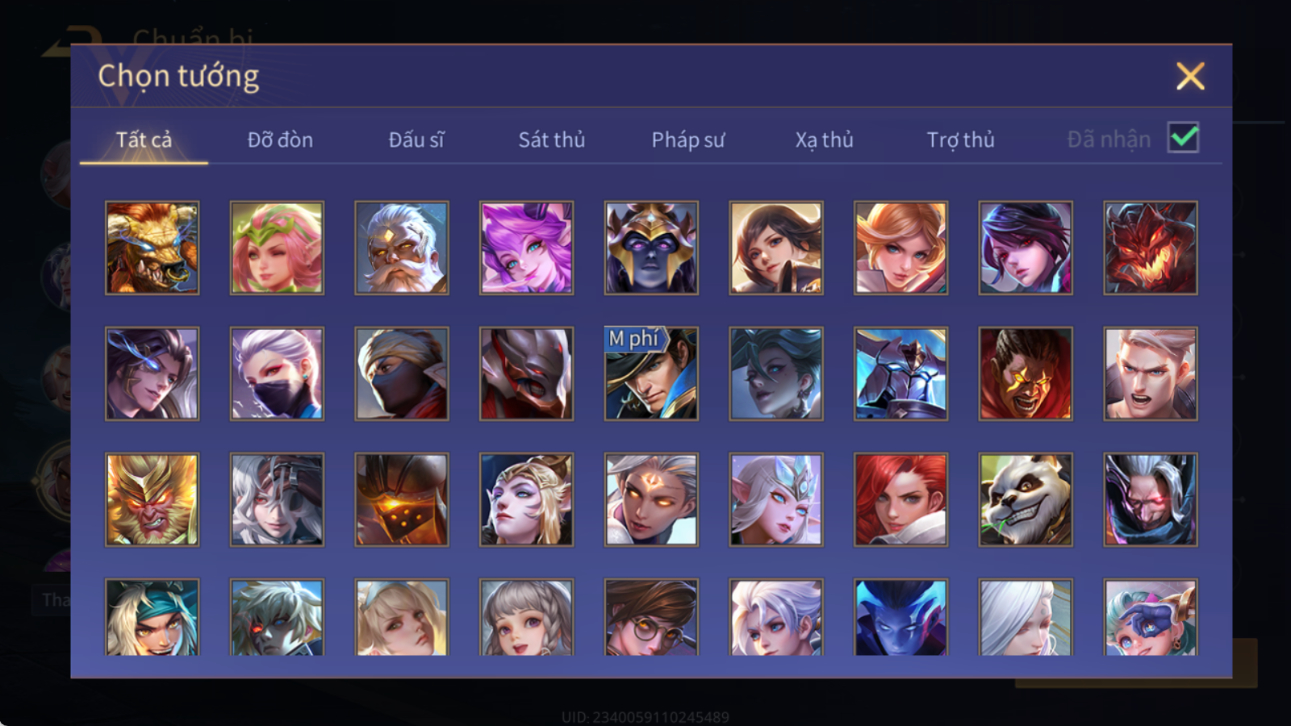Show the Pháp sư heroes tab

[688, 140]
